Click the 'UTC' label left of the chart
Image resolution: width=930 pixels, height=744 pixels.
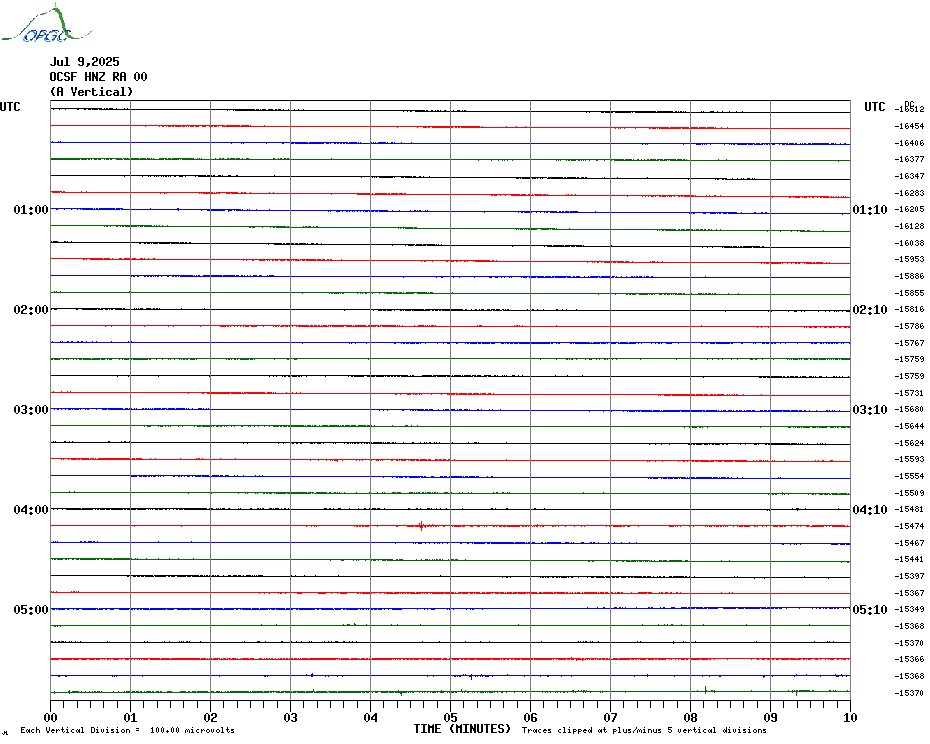click(x=10, y=107)
